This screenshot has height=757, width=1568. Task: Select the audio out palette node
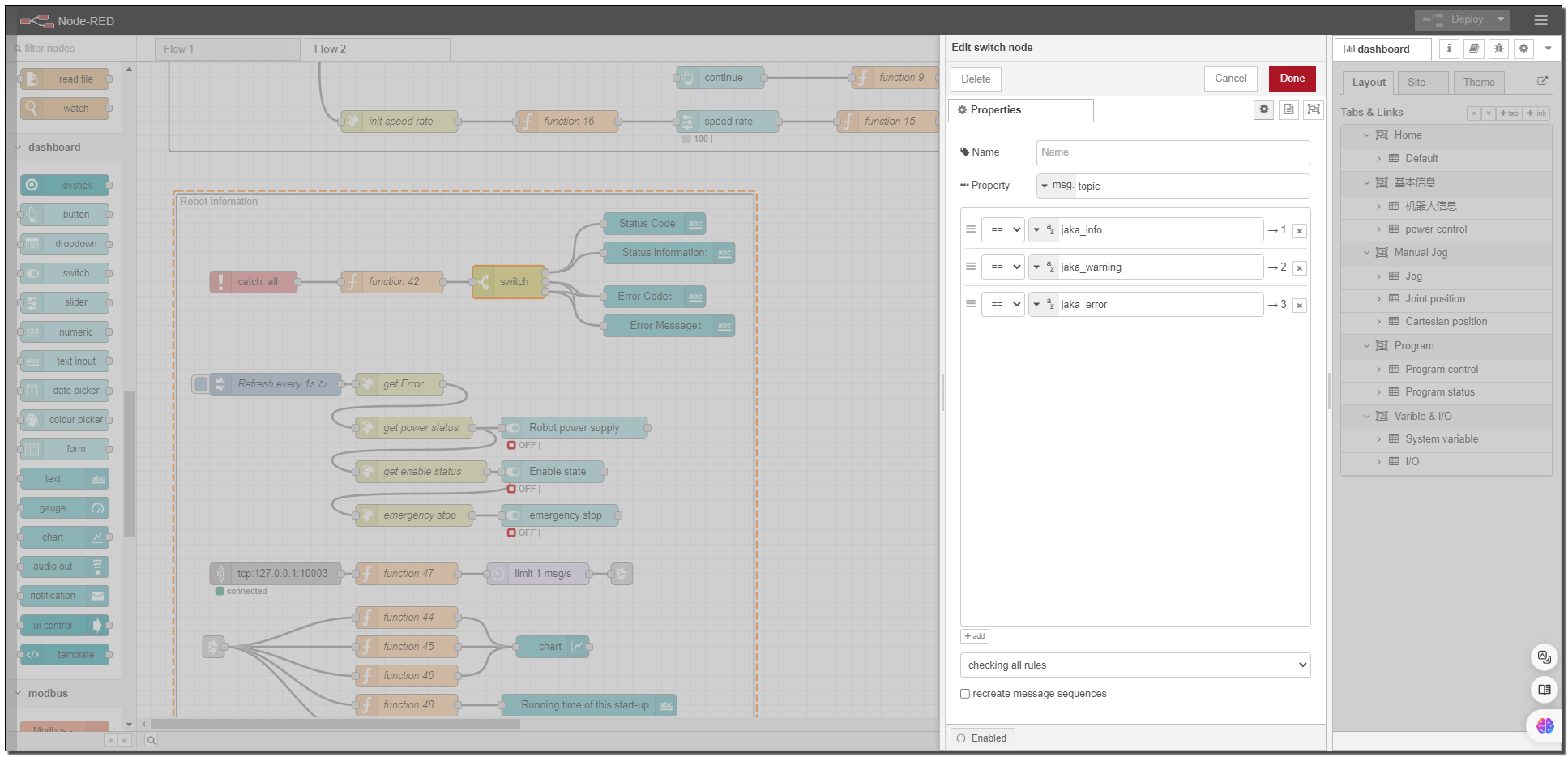coord(65,567)
